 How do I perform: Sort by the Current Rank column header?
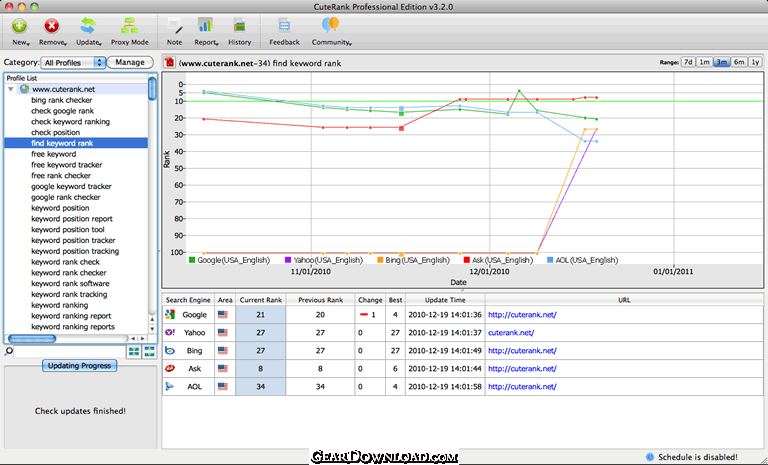click(x=261, y=300)
